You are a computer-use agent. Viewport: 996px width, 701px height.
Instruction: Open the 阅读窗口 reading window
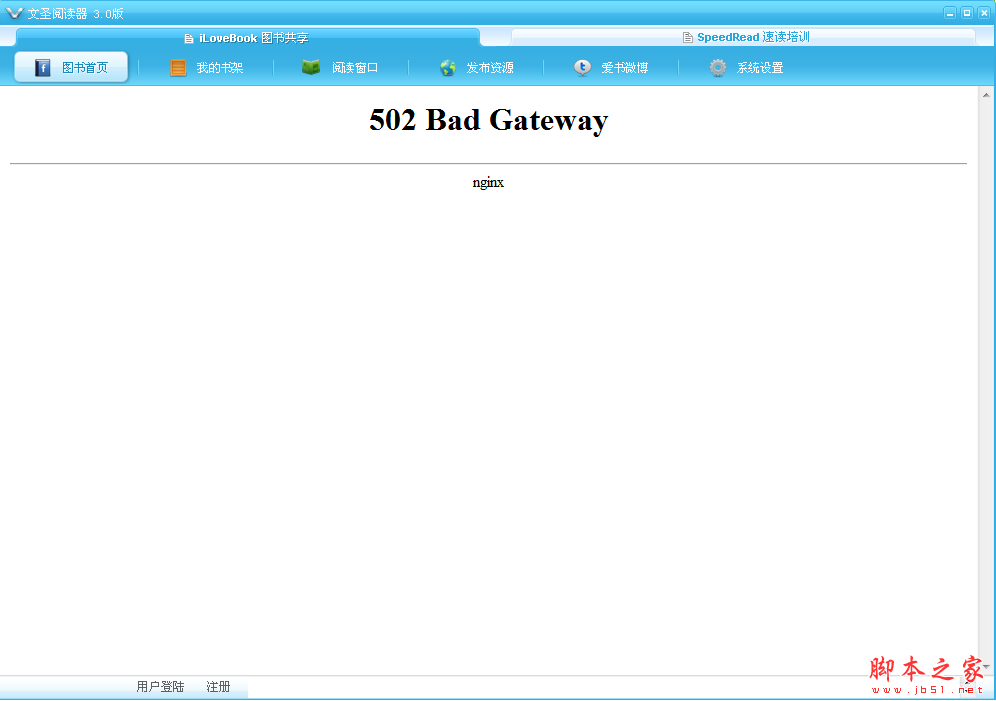click(355, 67)
